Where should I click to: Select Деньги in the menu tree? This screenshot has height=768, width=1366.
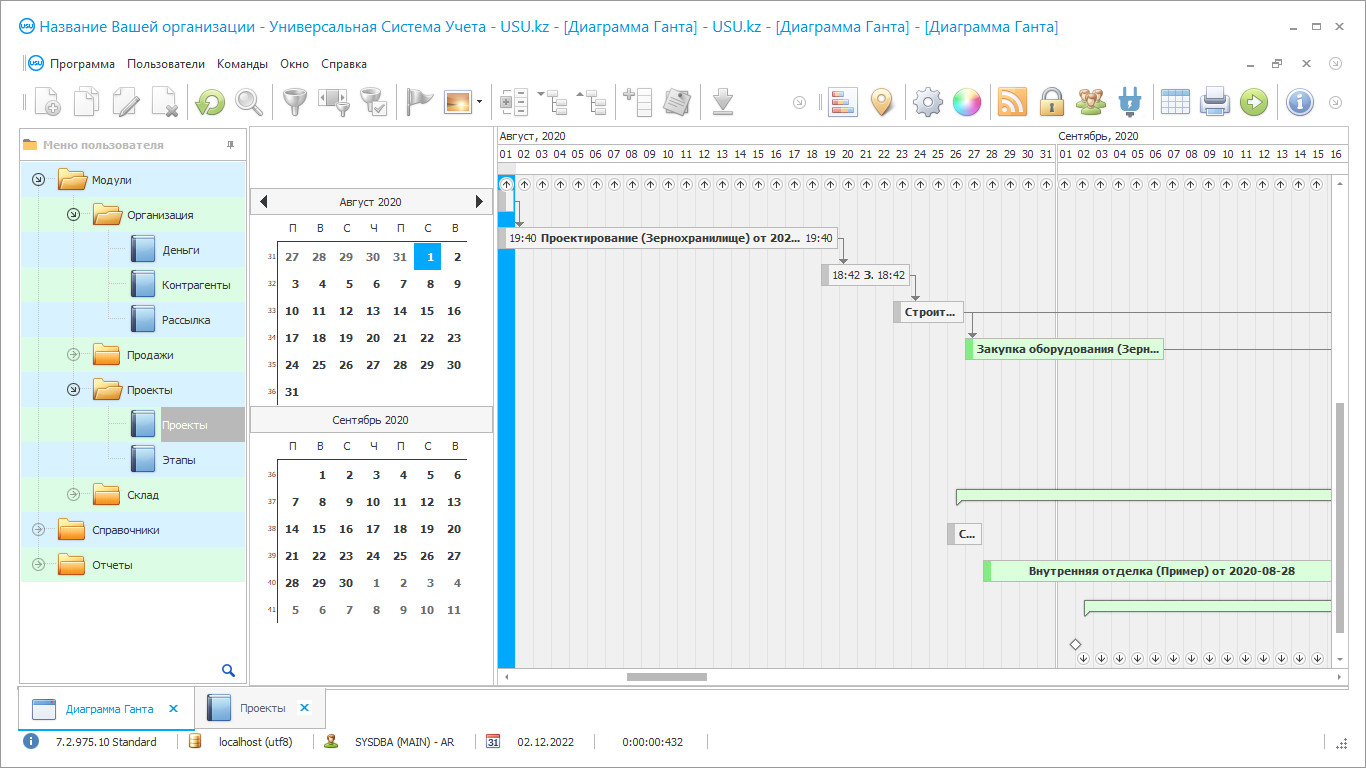coord(181,250)
